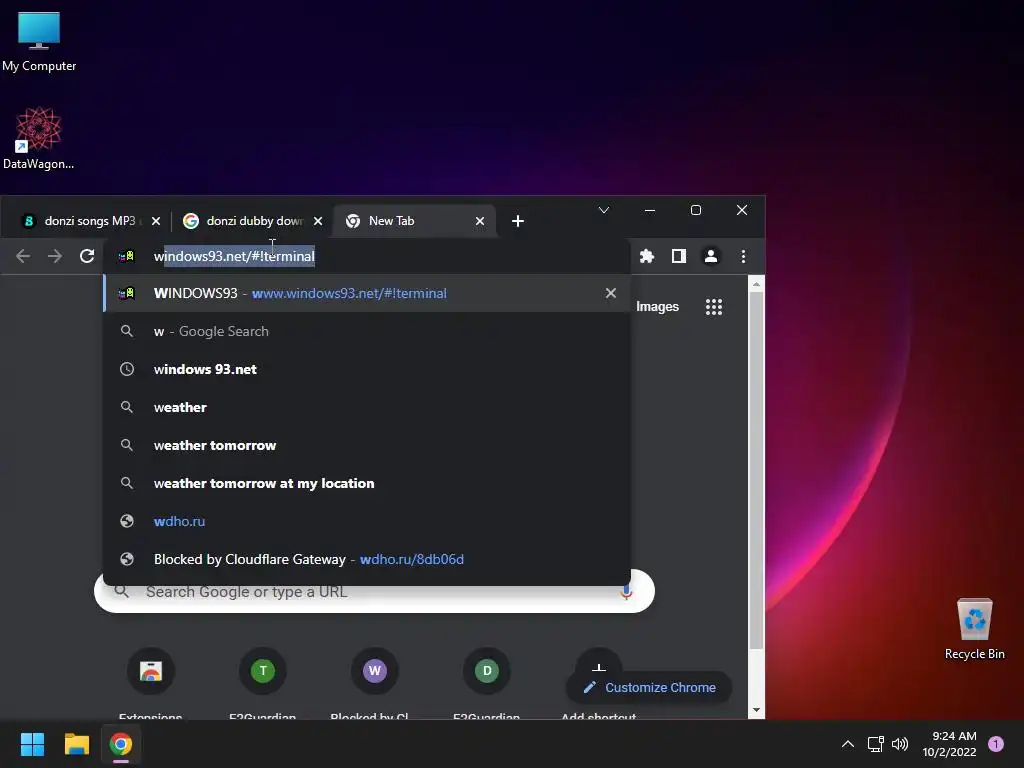1024x768 pixels.
Task: Pick 'weather tomorrow at my location' suggestion
Action: (367, 483)
